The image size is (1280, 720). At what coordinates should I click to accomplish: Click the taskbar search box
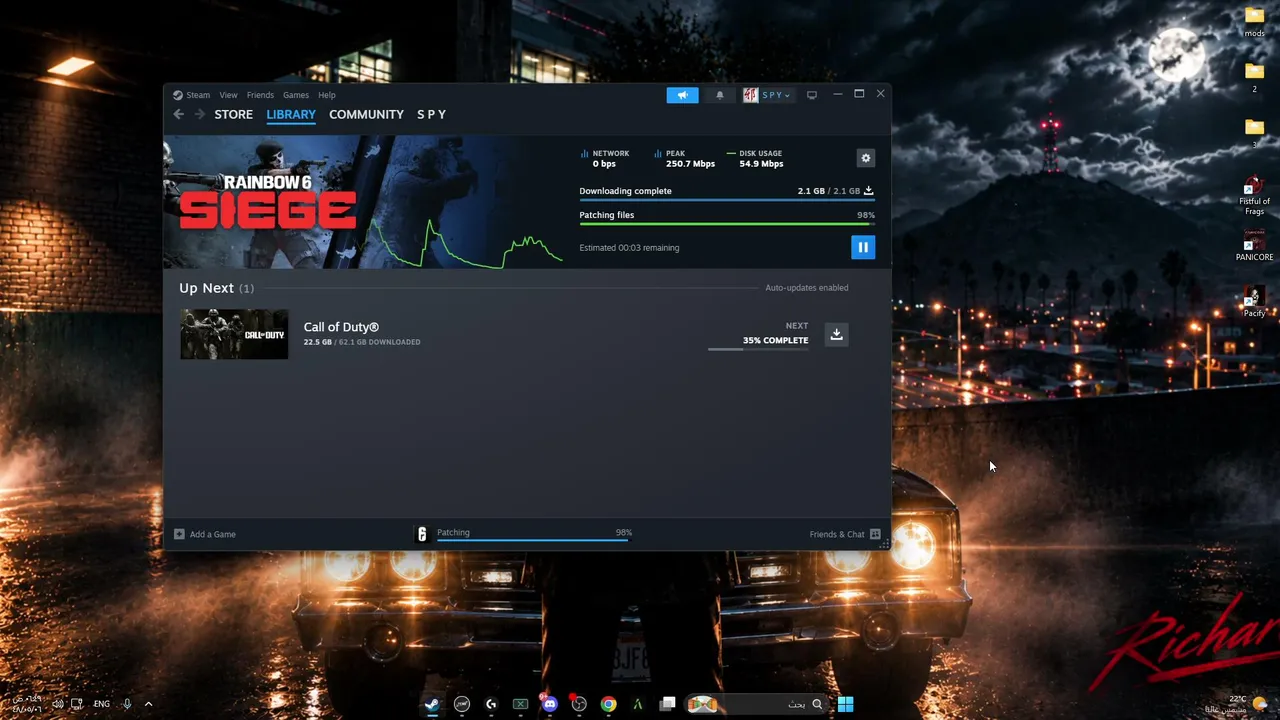755,704
